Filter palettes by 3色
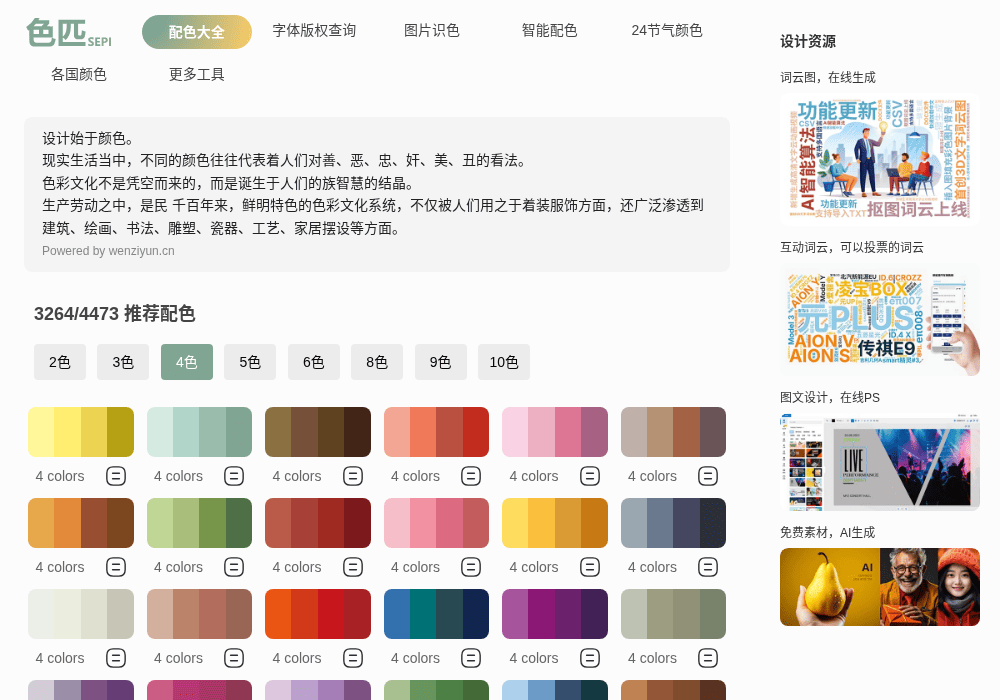This screenshot has height=700, width=1000. click(x=122, y=362)
